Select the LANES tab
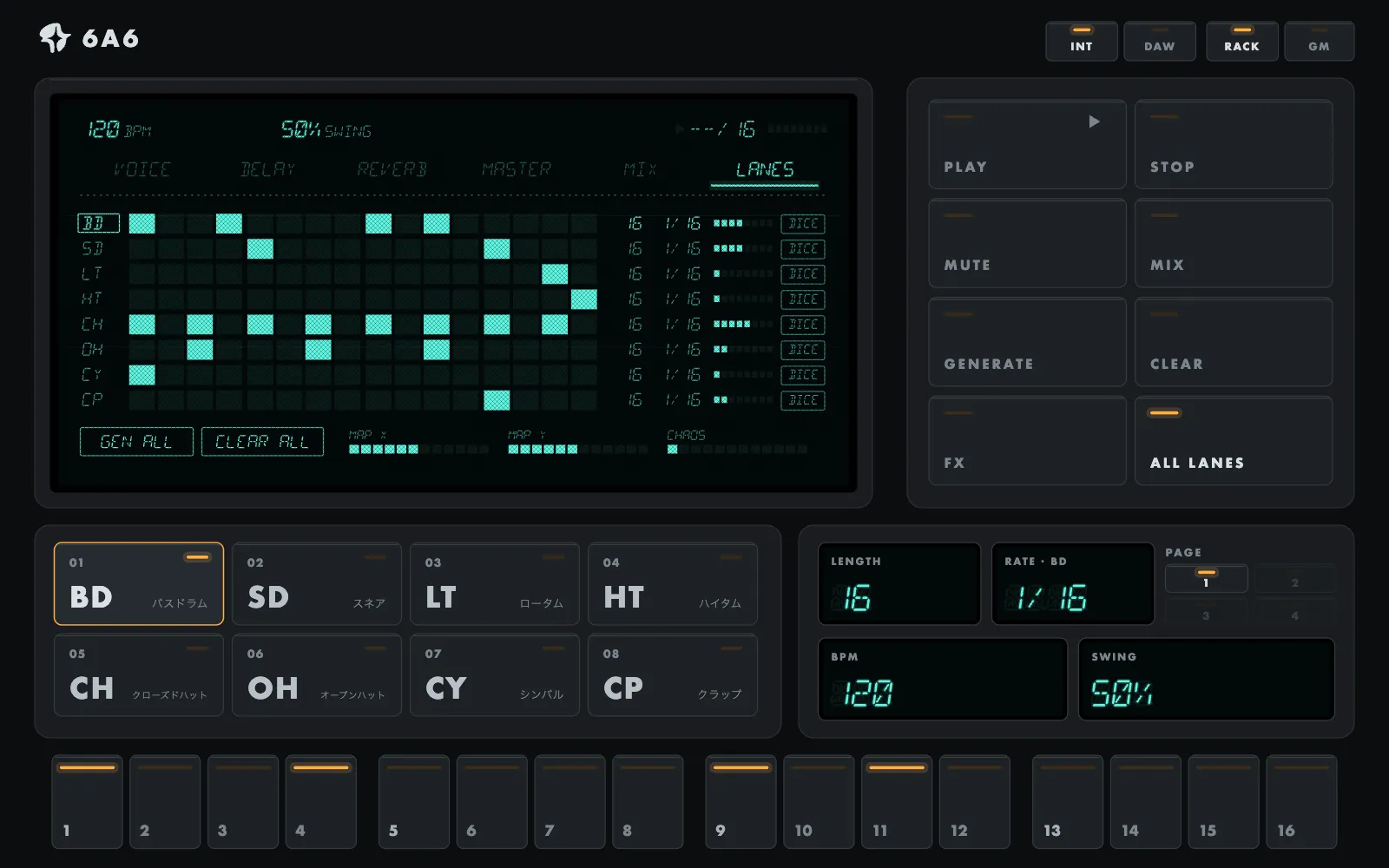1389x868 pixels. click(765, 169)
